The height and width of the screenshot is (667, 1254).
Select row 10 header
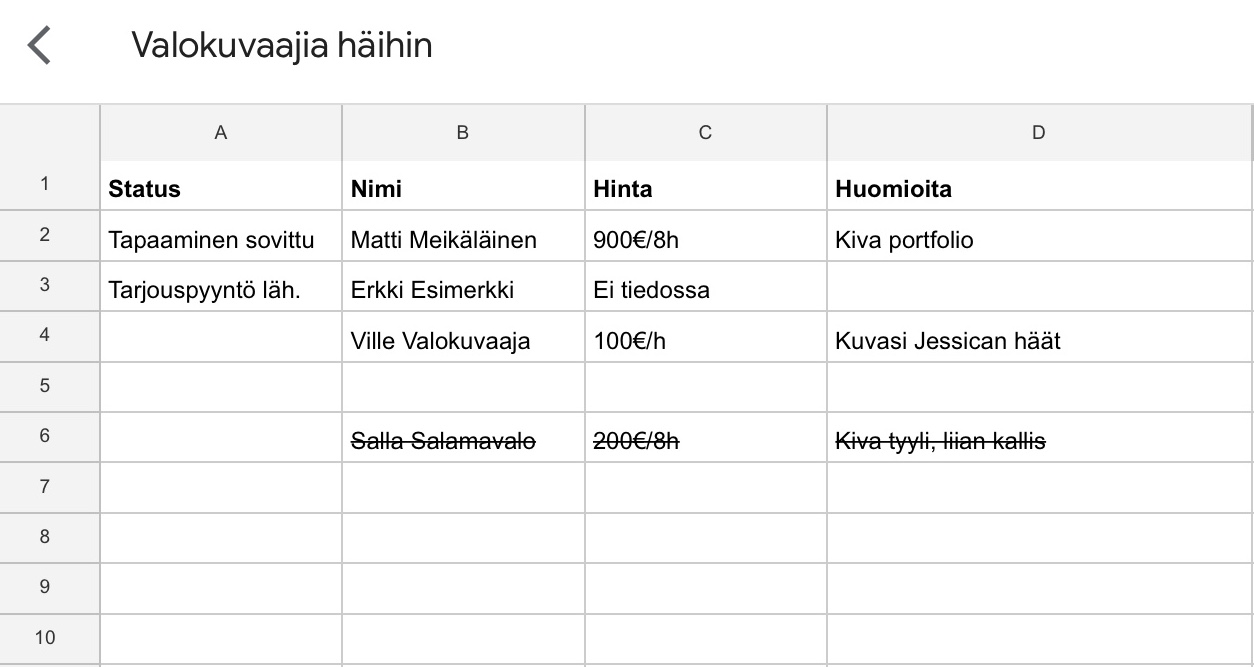pos(45,637)
